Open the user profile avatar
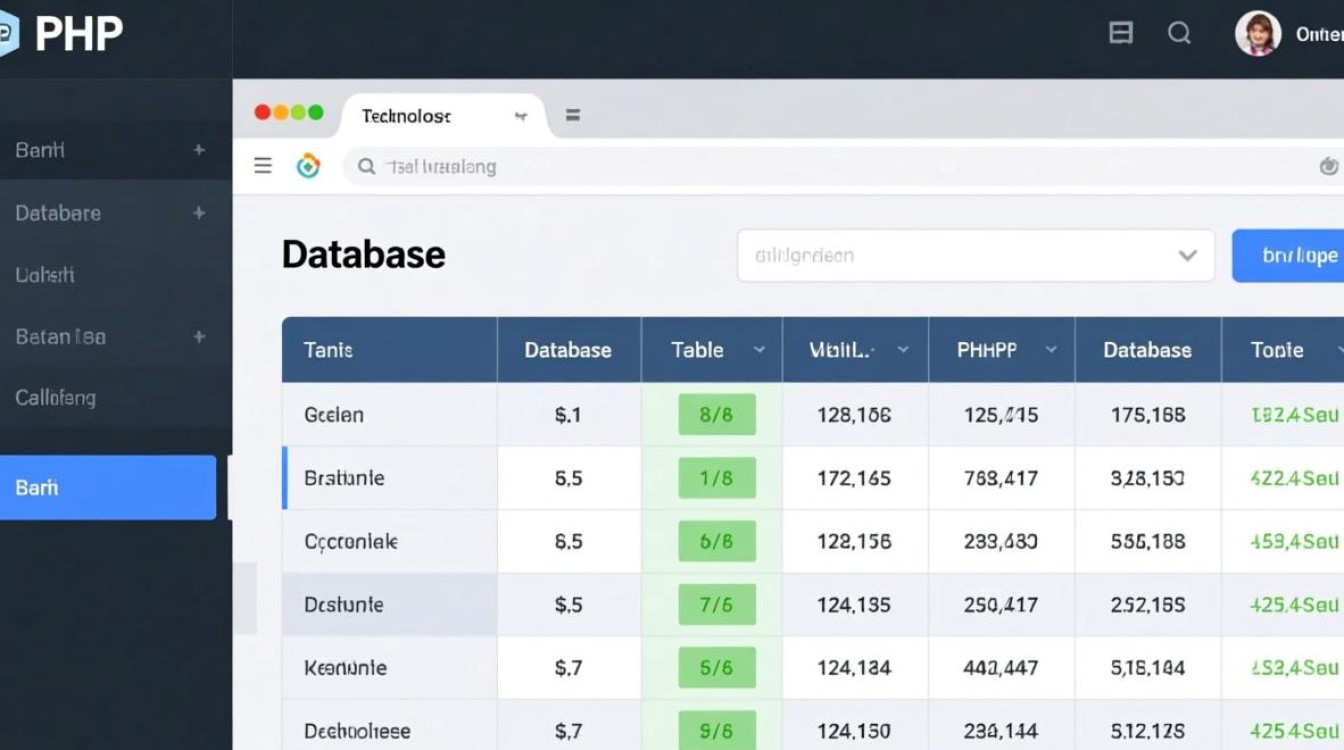The image size is (1344, 750). point(1257,34)
